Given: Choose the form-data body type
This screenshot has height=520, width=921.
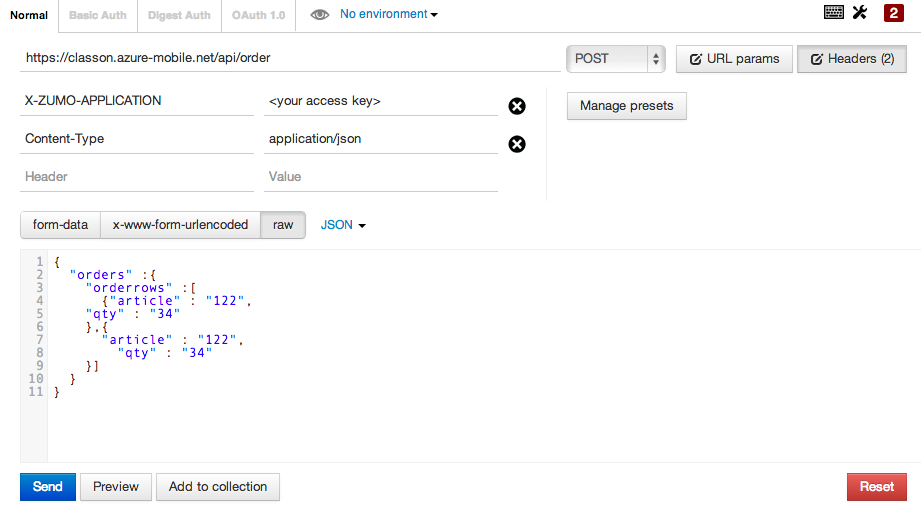Looking at the screenshot, I should (x=61, y=225).
